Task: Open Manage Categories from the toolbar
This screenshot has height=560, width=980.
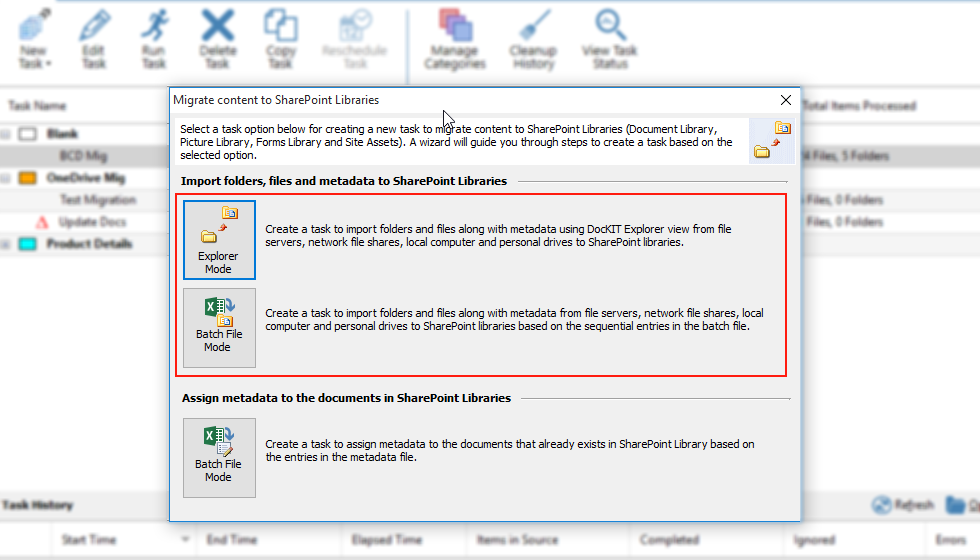Action: (455, 39)
